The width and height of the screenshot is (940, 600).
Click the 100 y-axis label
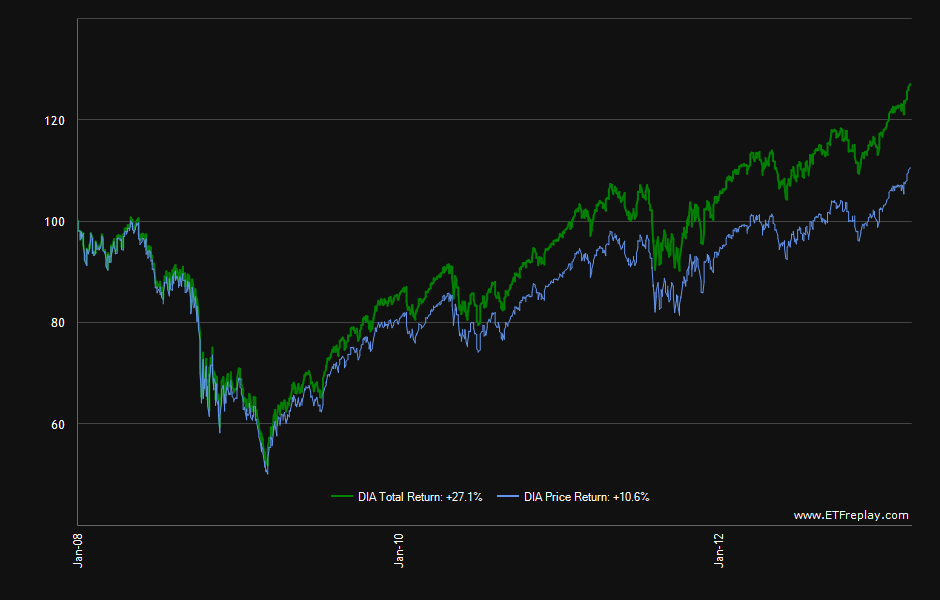55,222
